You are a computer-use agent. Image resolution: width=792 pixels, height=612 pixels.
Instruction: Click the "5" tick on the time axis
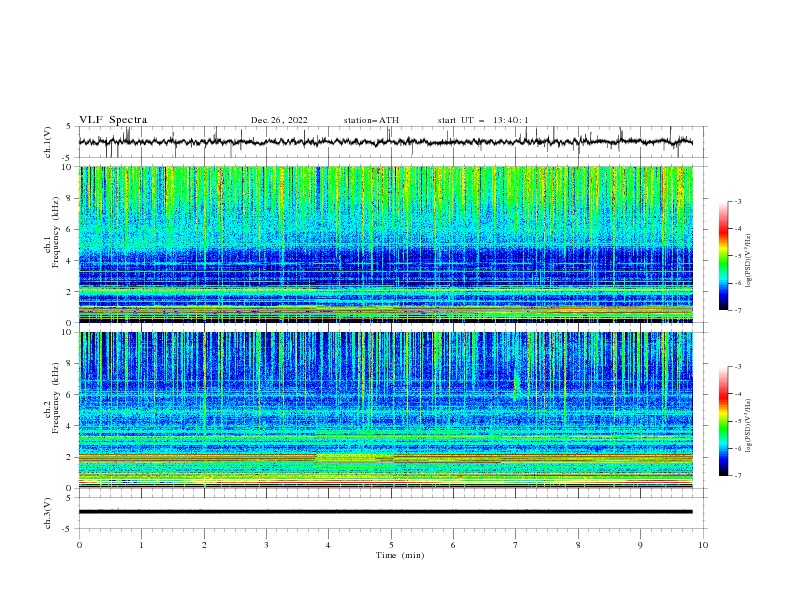pyautogui.click(x=391, y=545)
